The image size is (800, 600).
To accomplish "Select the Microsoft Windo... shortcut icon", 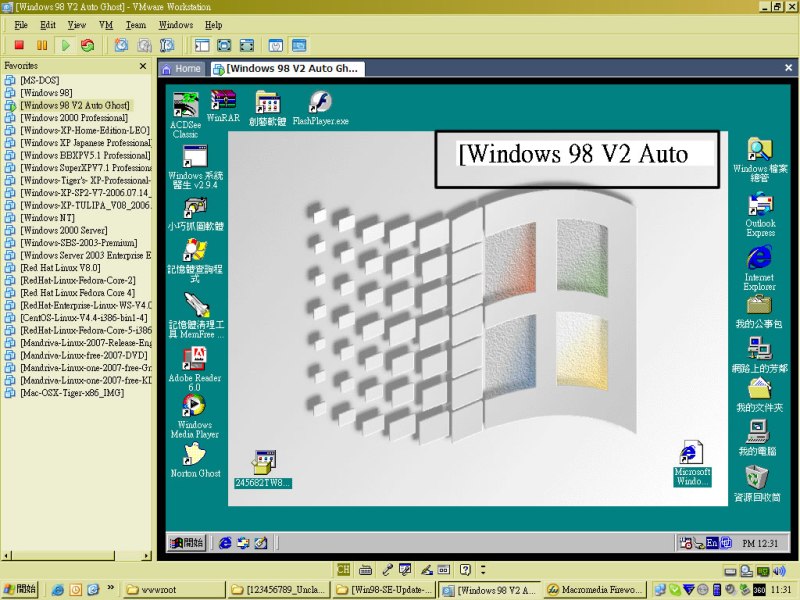I will click(x=691, y=463).
